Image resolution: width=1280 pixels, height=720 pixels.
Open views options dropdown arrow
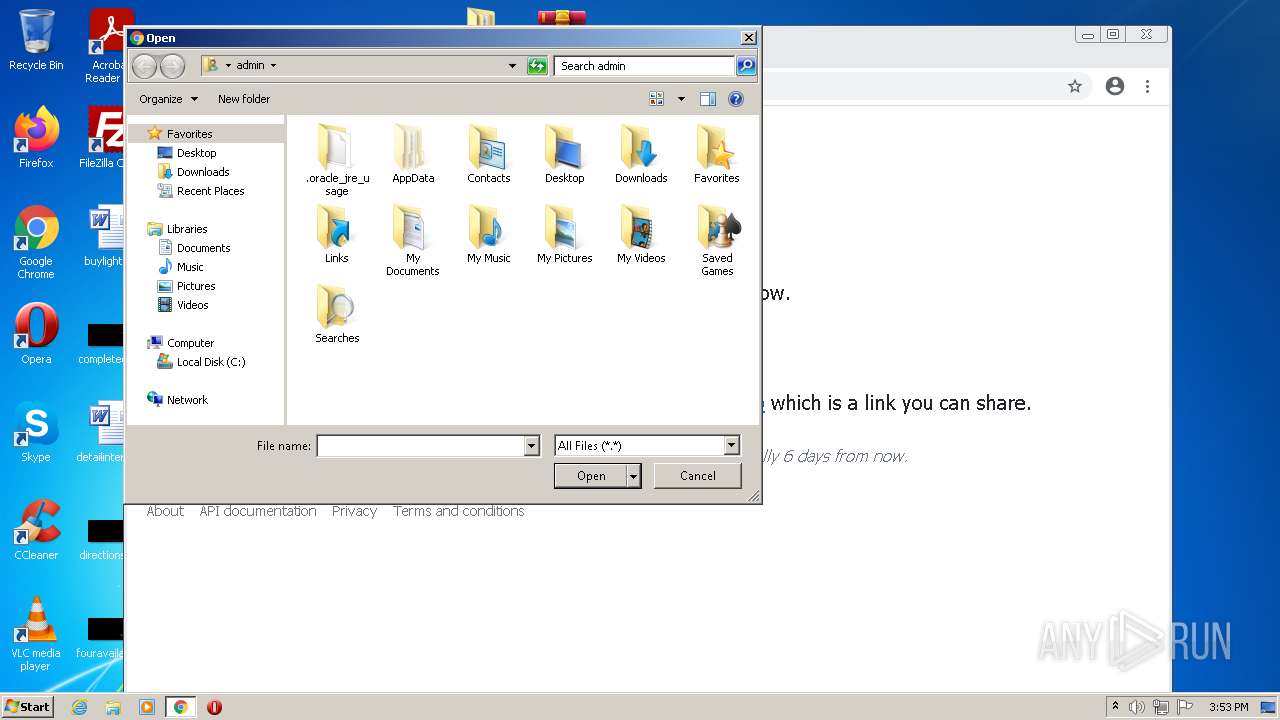pyautogui.click(x=681, y=99)
